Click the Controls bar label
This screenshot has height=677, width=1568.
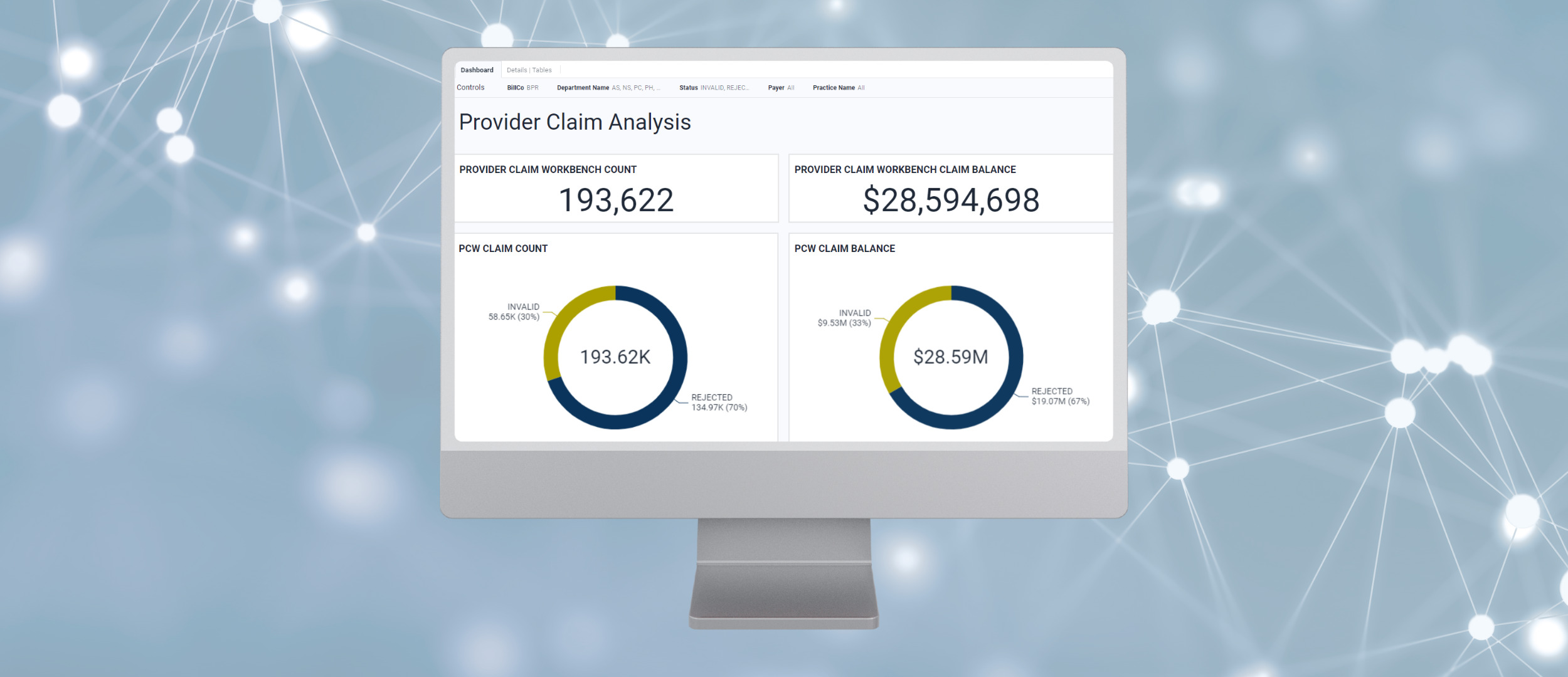pos(470,88)
